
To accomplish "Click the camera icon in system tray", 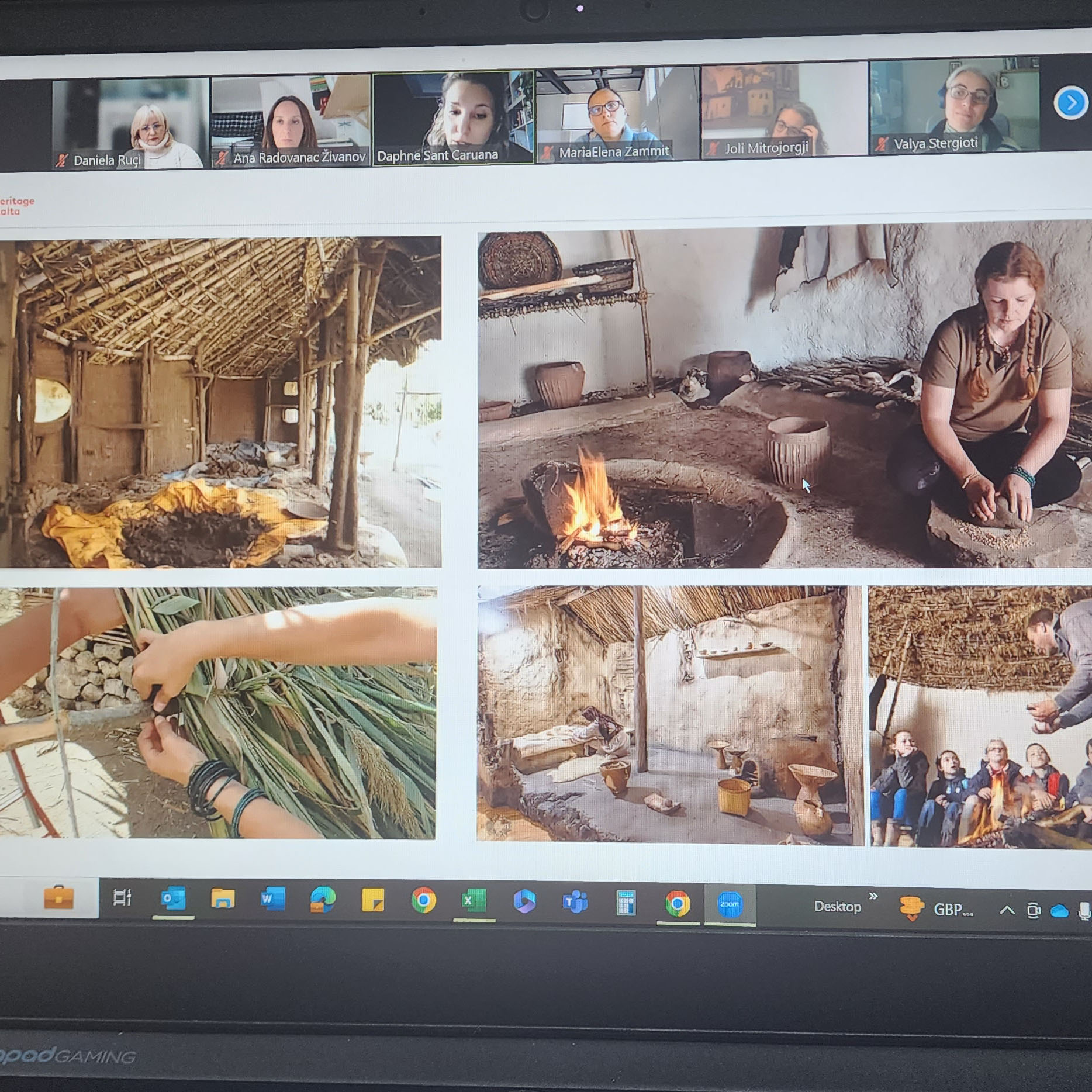I will coord(1034,910).
